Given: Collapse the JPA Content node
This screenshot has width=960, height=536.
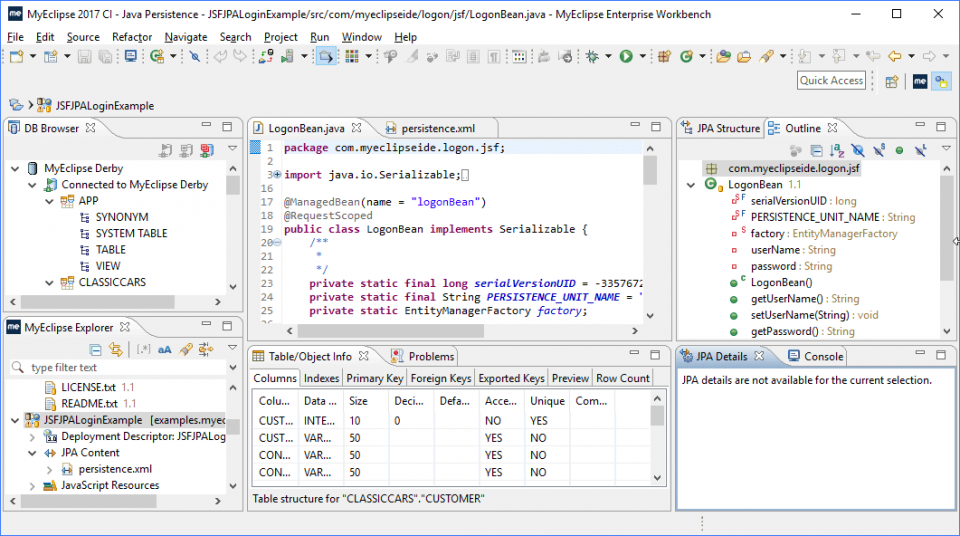Looking at the screenshot, I should point(32,453).
